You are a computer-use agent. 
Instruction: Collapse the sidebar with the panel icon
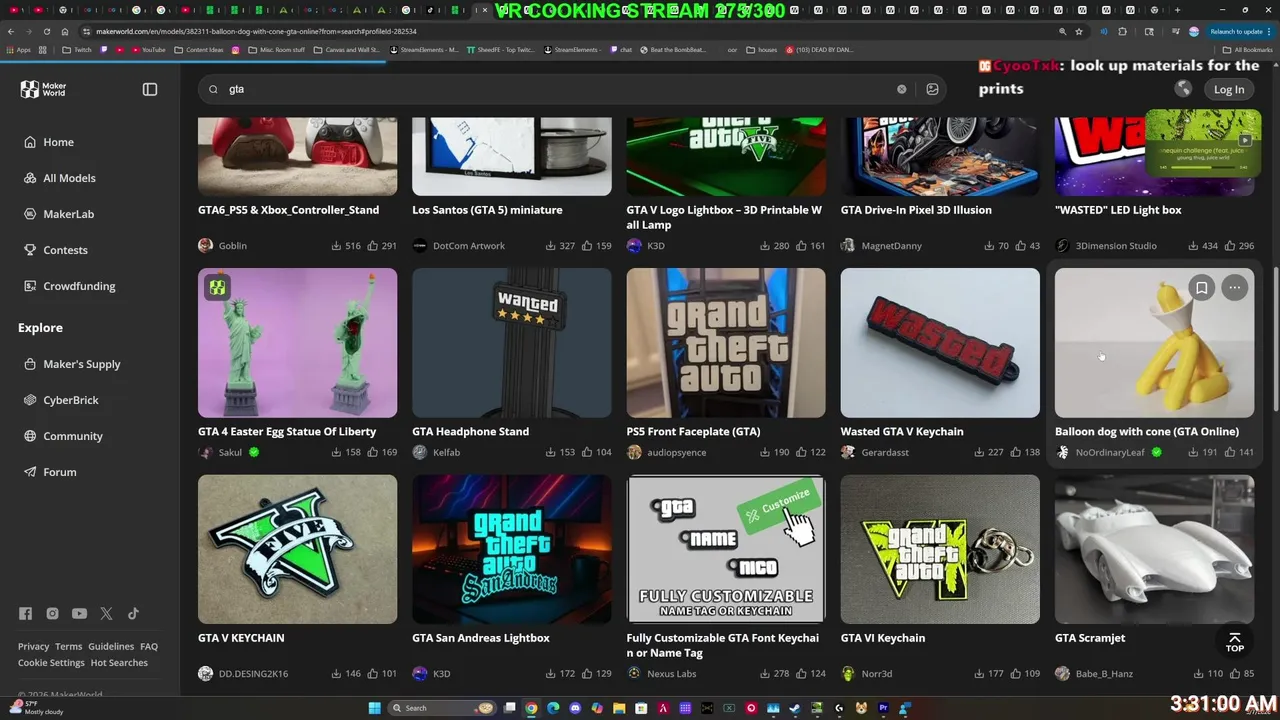pyautogui.click(x=150, y=89)
